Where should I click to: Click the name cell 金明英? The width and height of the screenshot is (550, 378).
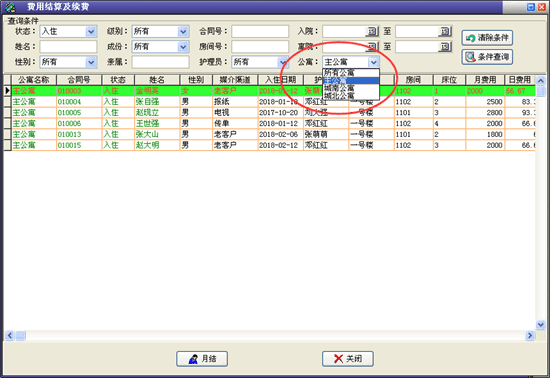click(x=157, y=91)
